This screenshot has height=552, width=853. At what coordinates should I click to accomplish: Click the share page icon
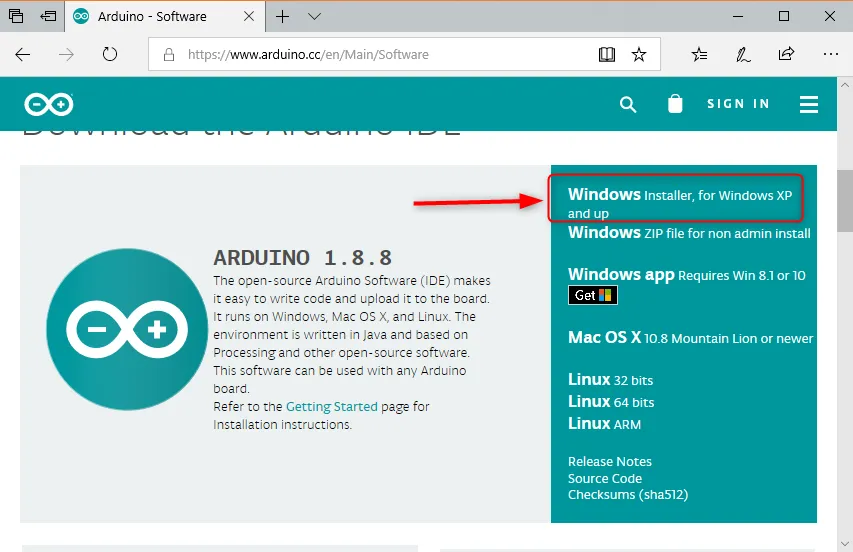pyautogui.click(x=786, y=54)
